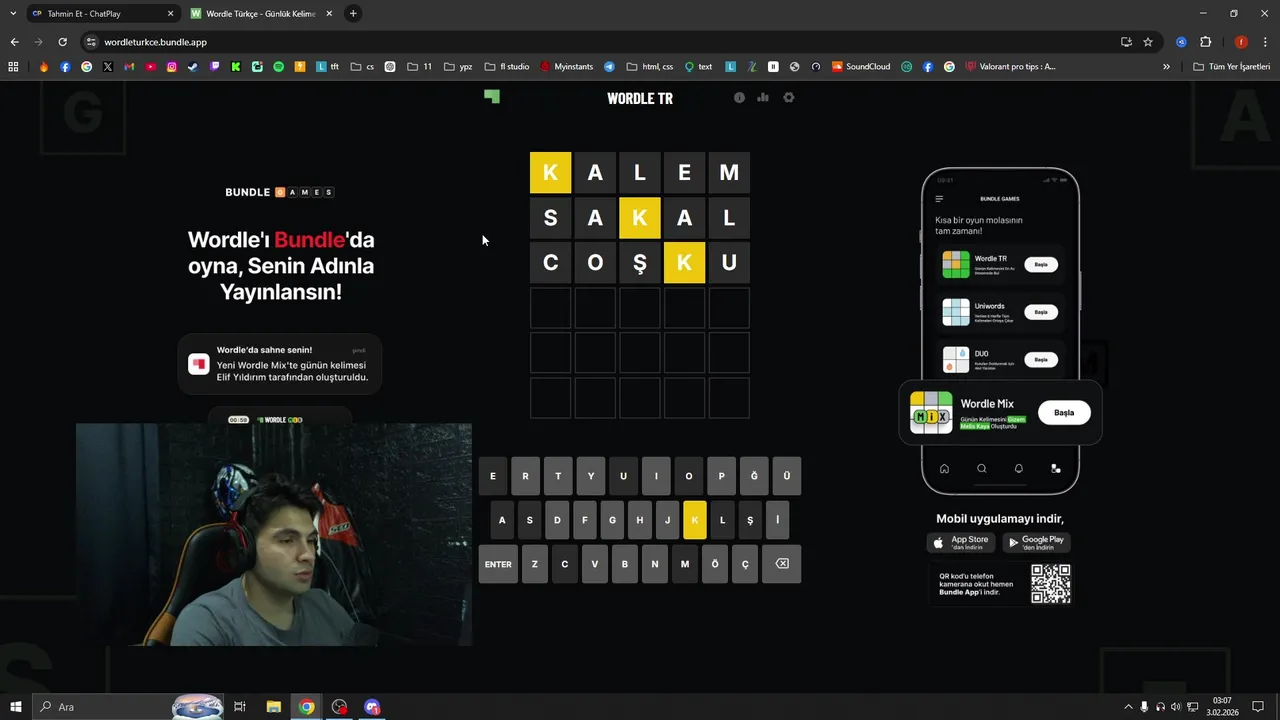
Task: Click Başla next to DUO in the phone
Action: pos(1041,359)
